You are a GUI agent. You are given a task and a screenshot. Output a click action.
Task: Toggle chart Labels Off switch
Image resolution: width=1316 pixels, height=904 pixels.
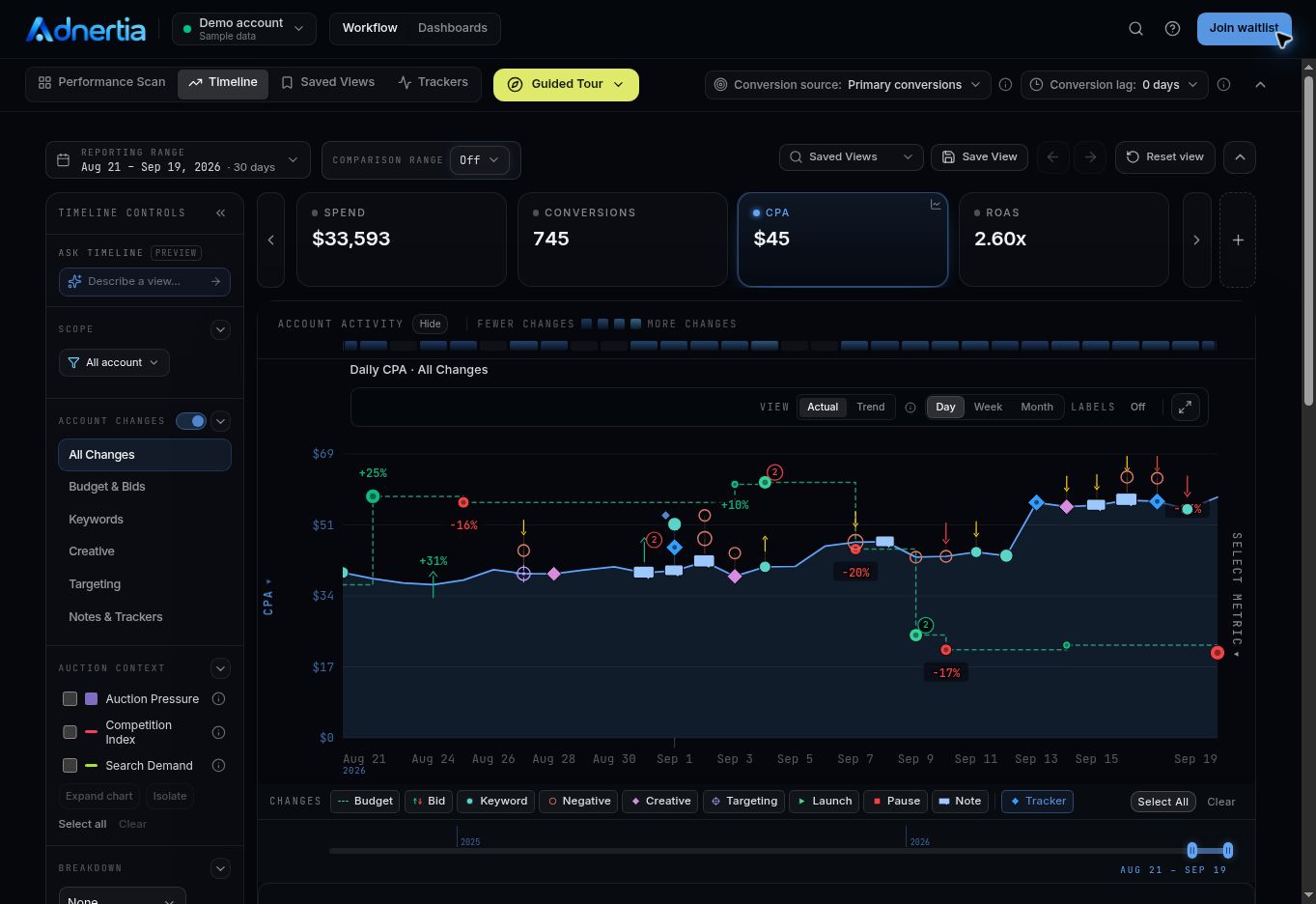[x=1137, y=408]
